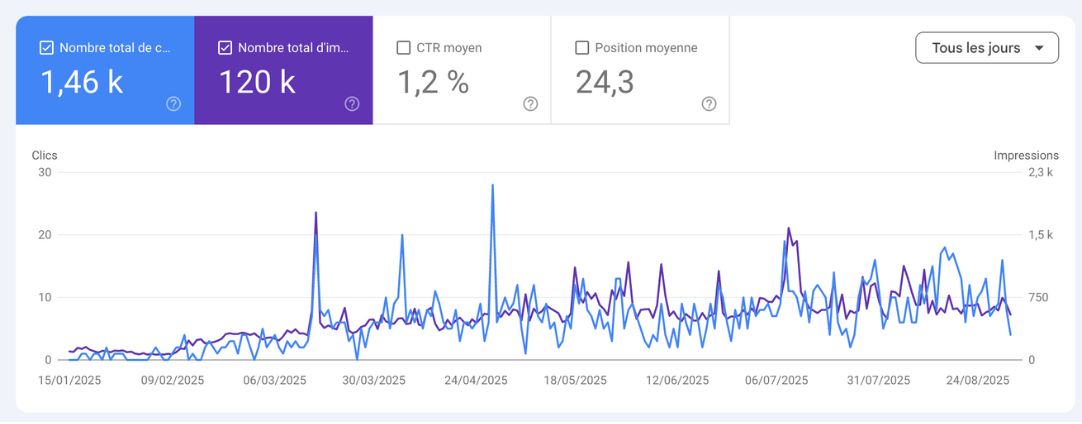Click the 24/08/2025 date label
The height and width of the screenshot is (424, 1082).
(x=978, y=380)
